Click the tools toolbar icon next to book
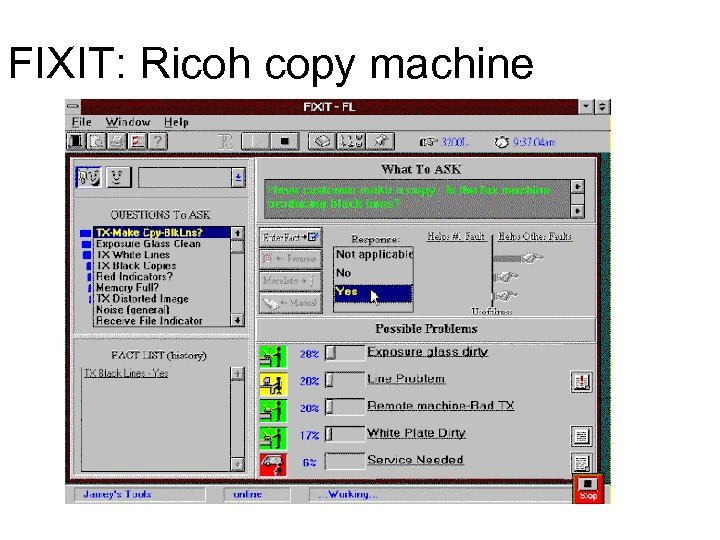The width and height of the screenshot is (720, 540). pos(351,141)
